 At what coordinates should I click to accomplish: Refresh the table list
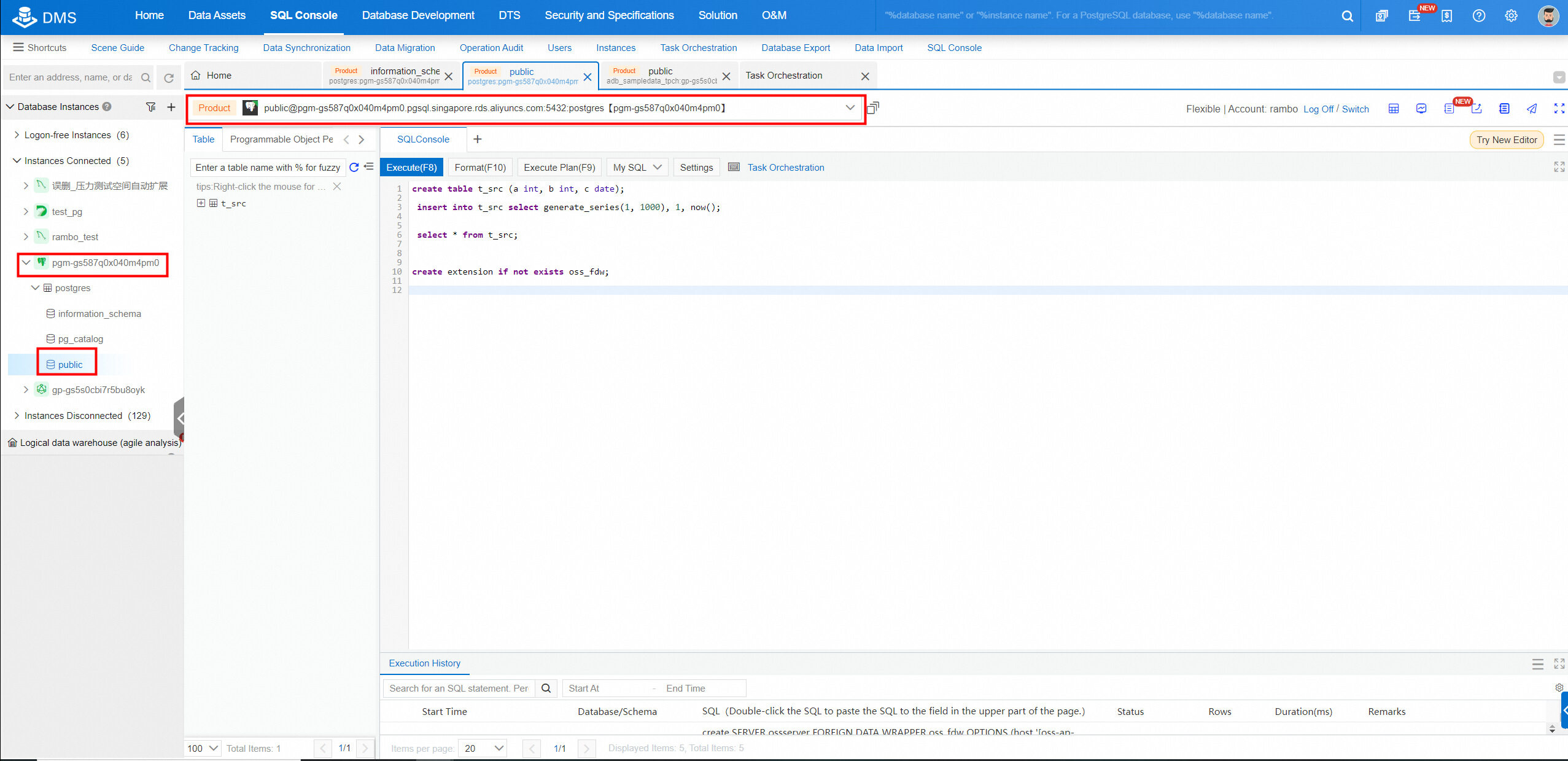pyautogui.click(x=354, y=167)
